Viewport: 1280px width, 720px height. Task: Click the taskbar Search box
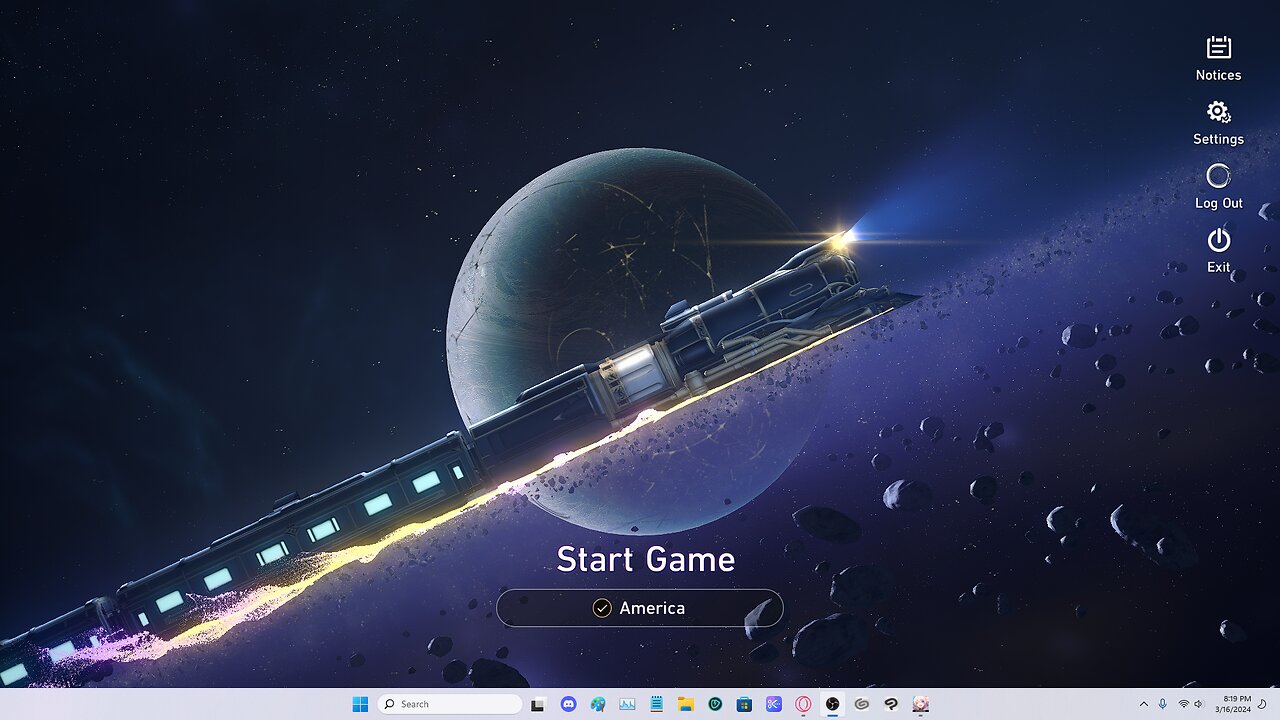[x=450, y=704]
